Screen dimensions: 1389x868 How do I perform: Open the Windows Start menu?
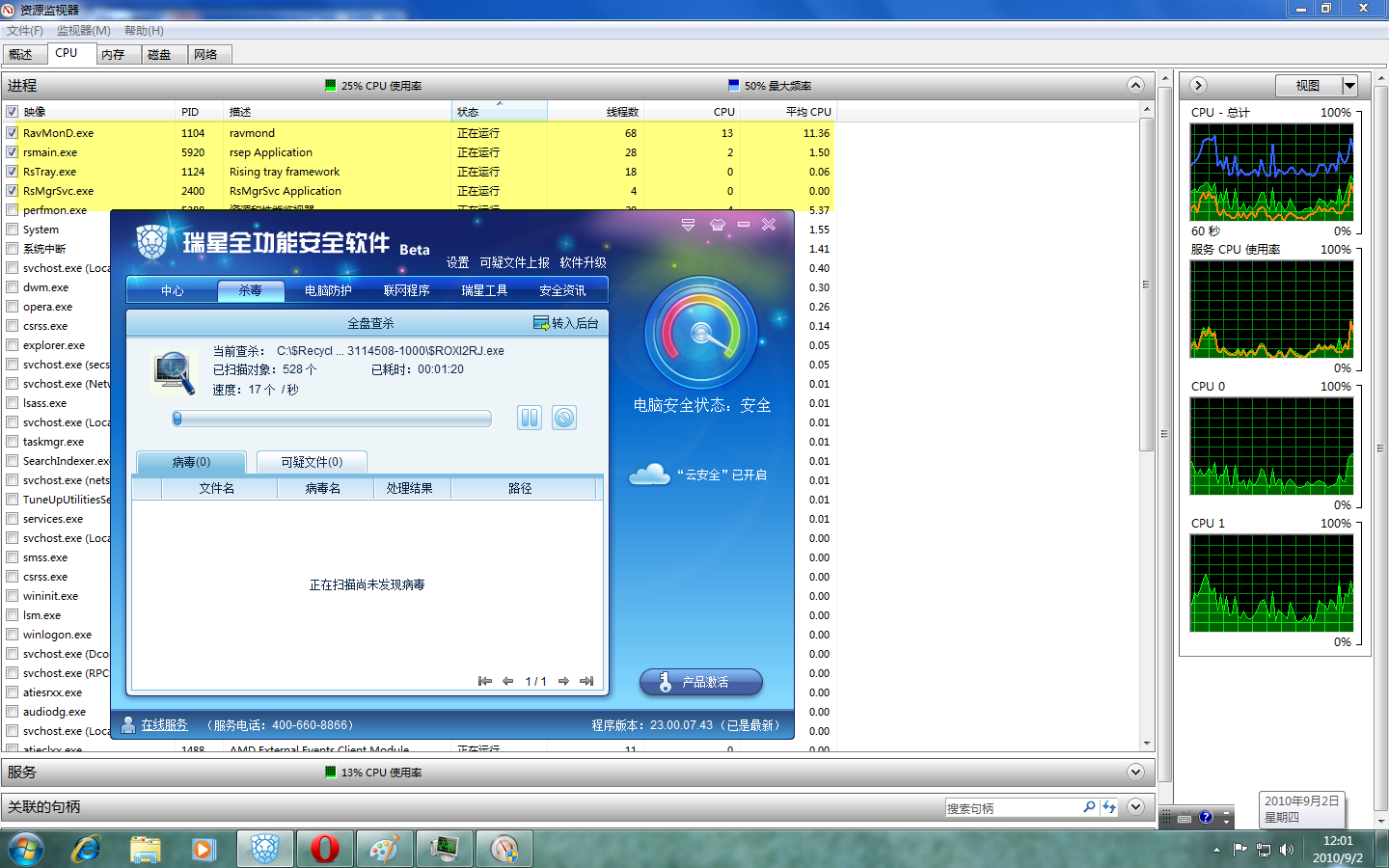tap(26, 849)
